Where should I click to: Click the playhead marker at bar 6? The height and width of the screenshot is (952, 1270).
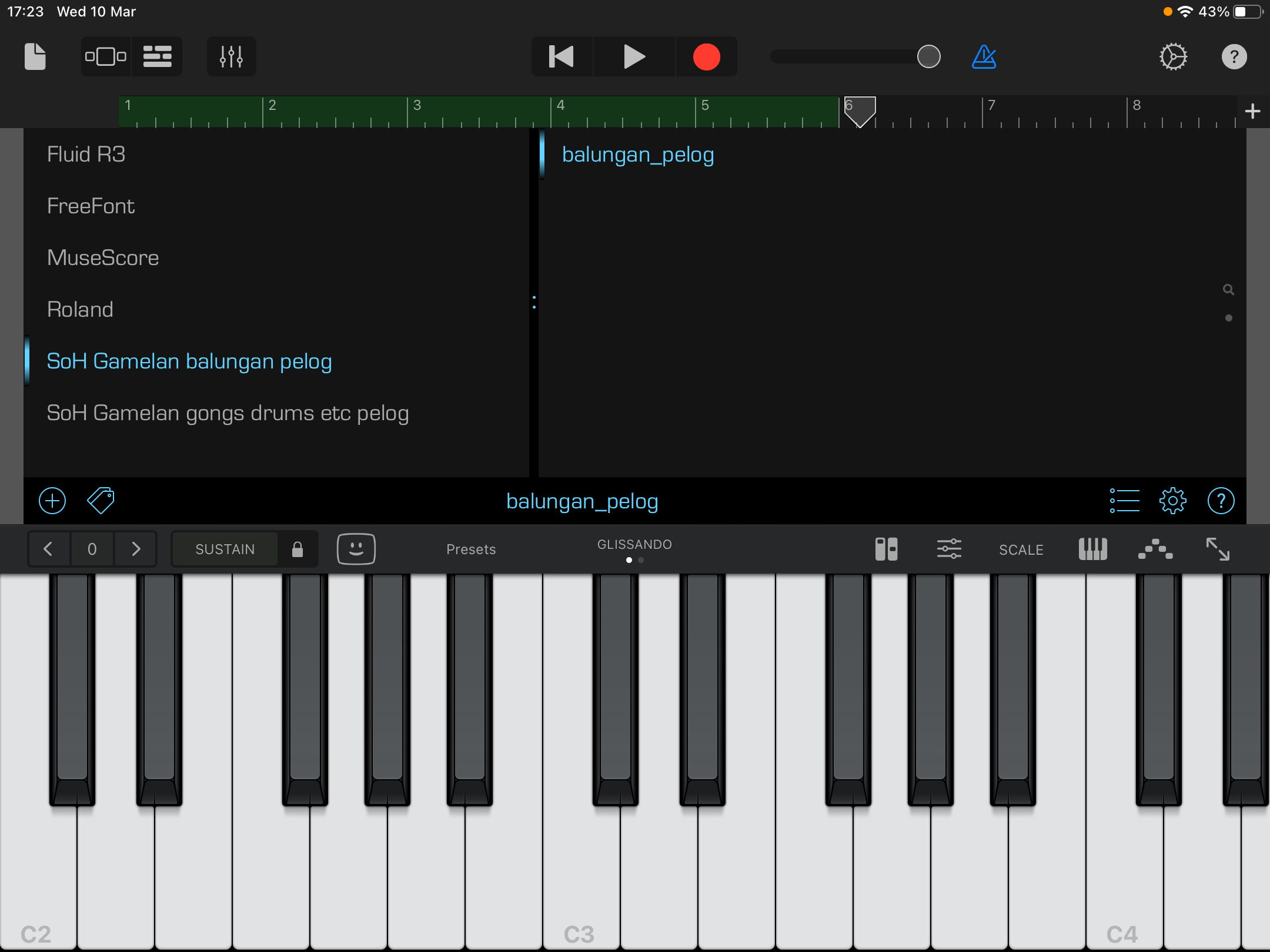[x=860, y=112]
